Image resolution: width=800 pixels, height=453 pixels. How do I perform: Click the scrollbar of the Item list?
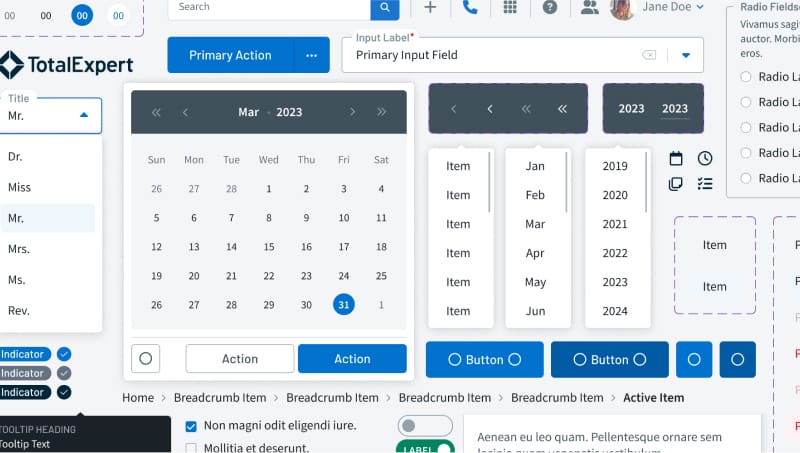pos(489,182)
